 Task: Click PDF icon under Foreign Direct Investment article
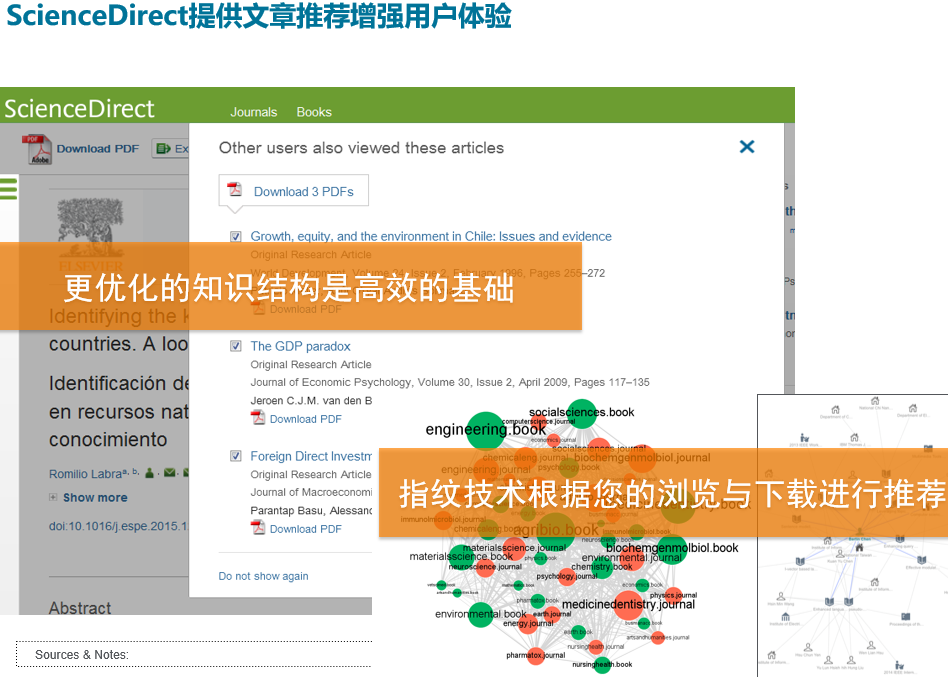tap(258, 528)
